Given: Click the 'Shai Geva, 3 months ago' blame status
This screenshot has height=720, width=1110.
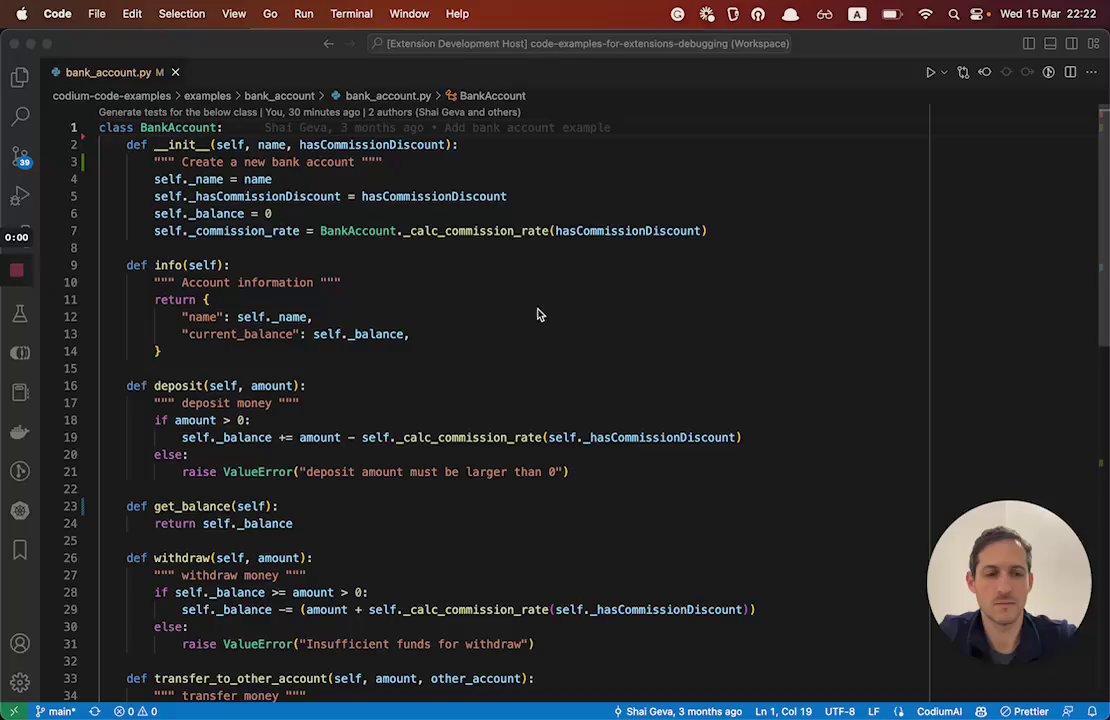Looking at the screenshot, I should [x=677, y=712].
